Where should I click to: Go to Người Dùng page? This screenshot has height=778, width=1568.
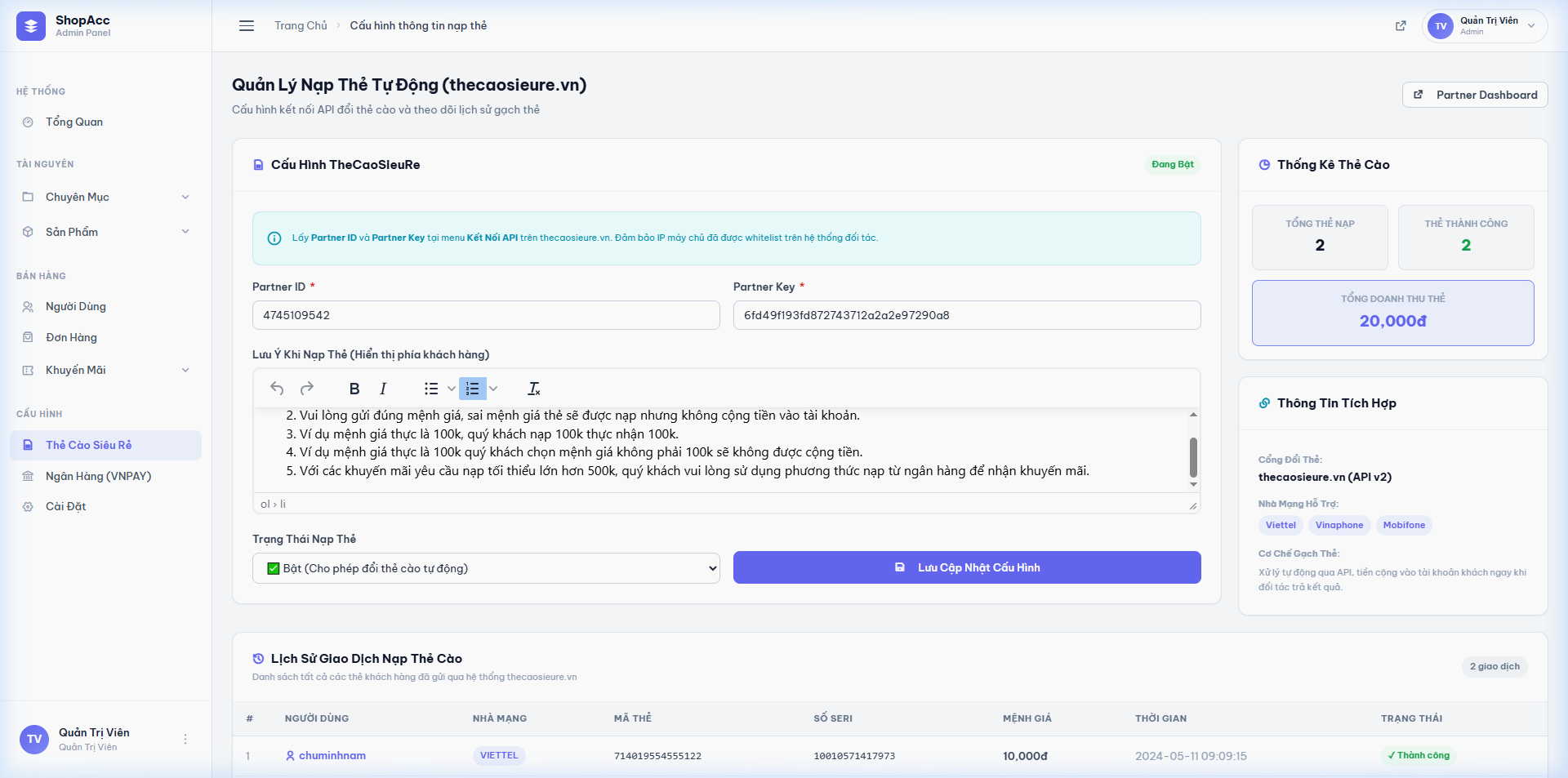coord(106,306)
